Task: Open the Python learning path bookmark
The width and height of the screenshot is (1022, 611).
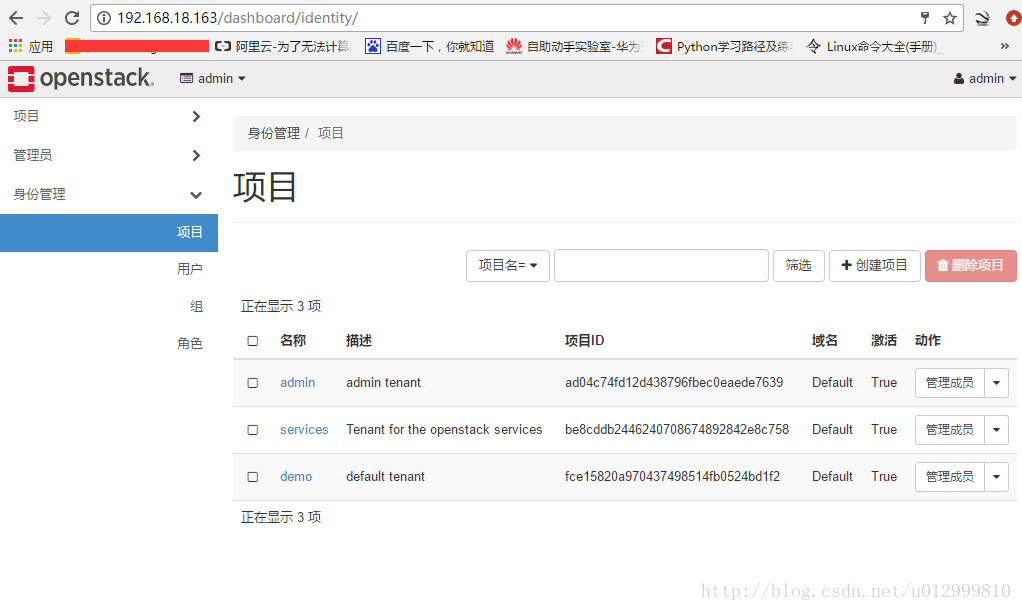Action: point(724,46)
